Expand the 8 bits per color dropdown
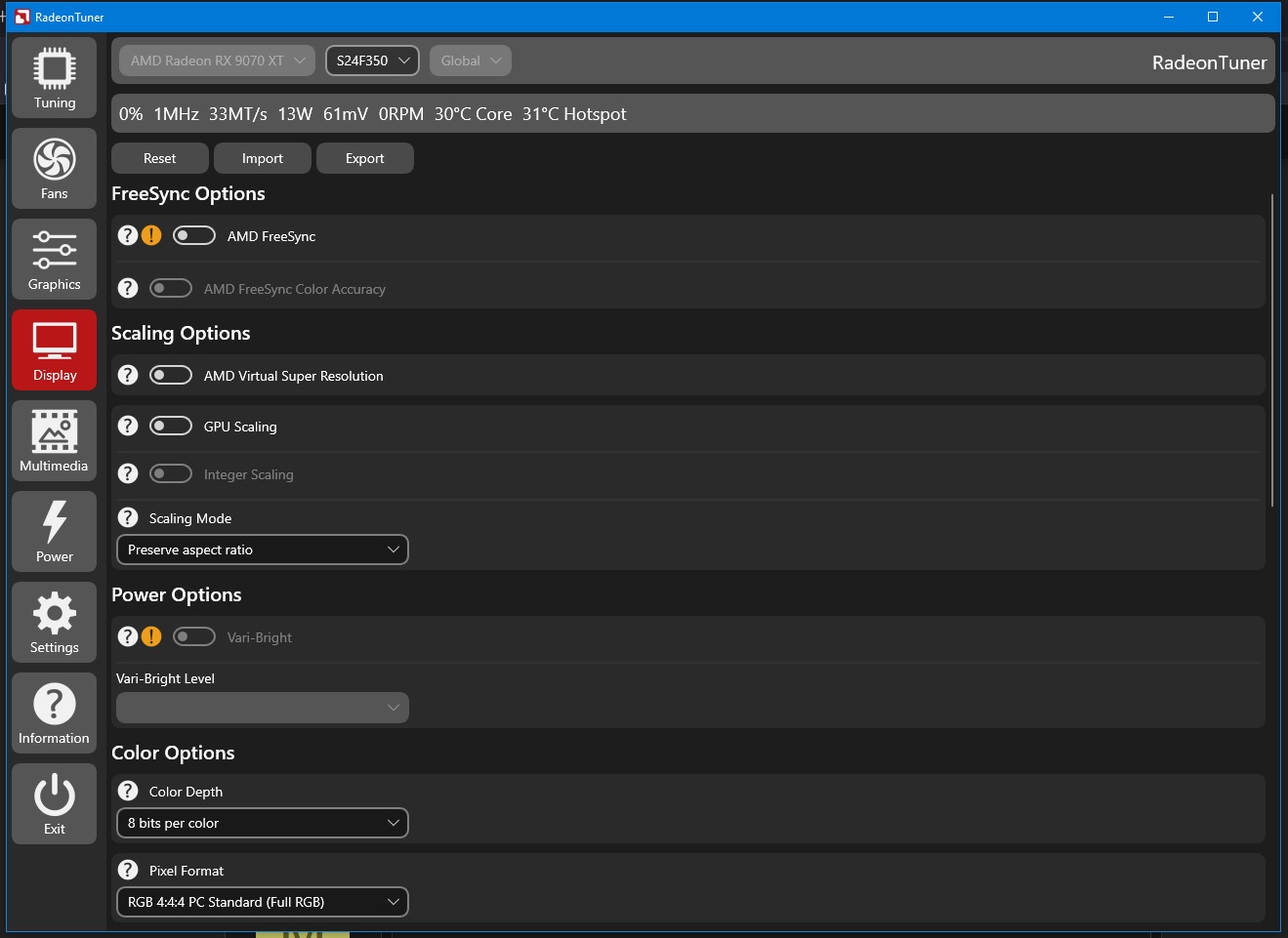The image size is (1288, 938). [263, 823]
